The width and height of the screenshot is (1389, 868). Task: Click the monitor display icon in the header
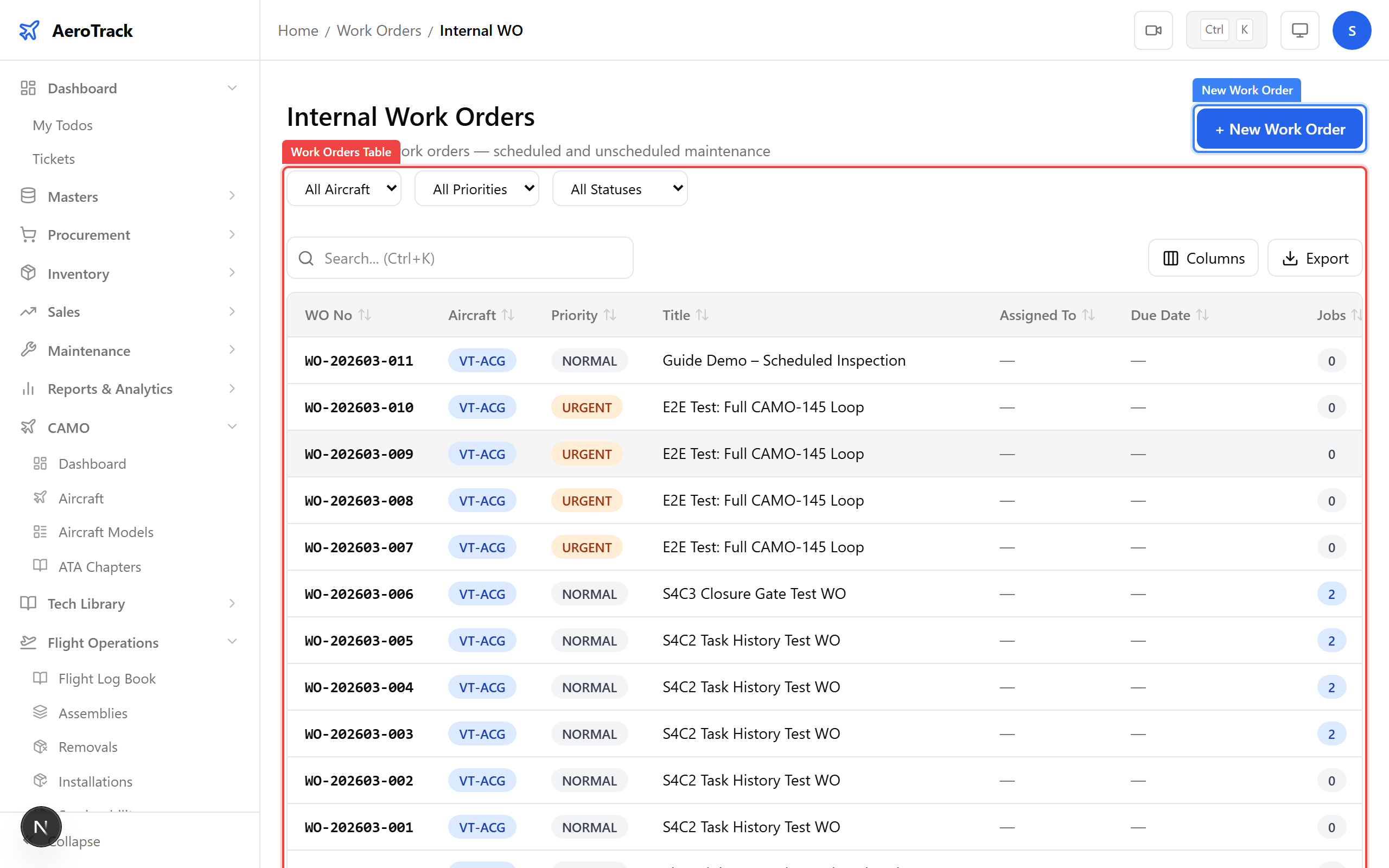point(1299,30)
